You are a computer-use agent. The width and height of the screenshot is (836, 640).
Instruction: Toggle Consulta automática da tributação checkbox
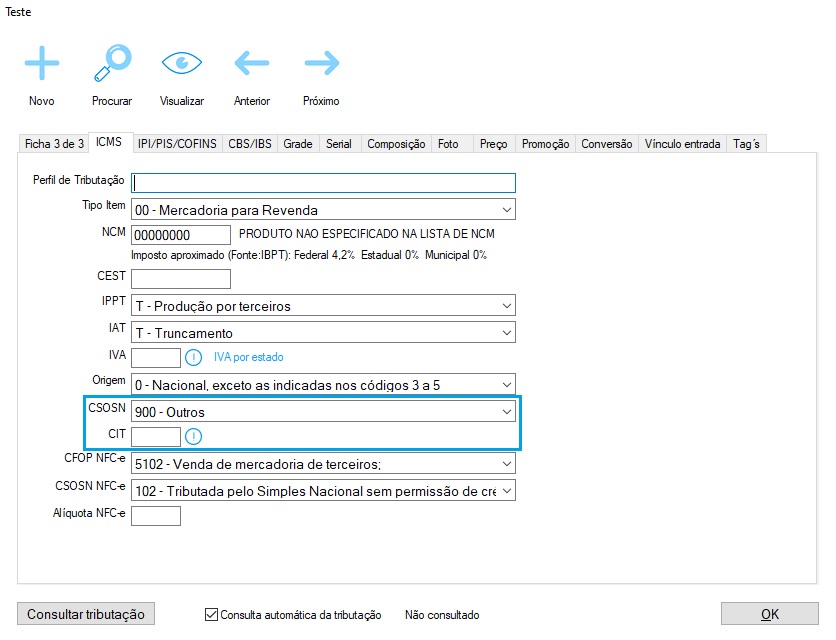(211, 615)
